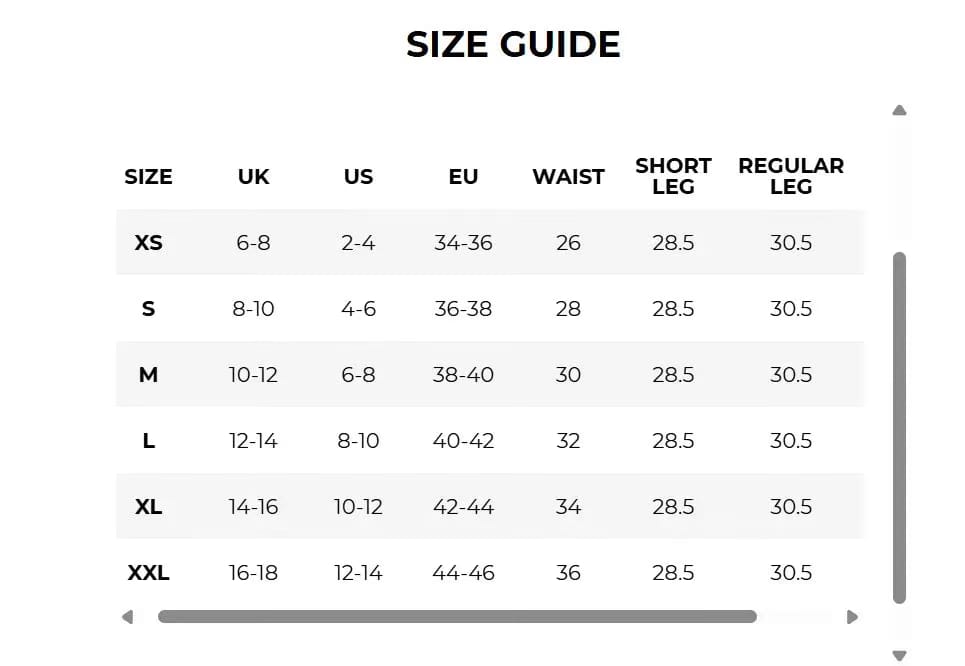Click the horizontal scrollbar left arrow
This screenshot has width=965, height=666.
(127, 617)
